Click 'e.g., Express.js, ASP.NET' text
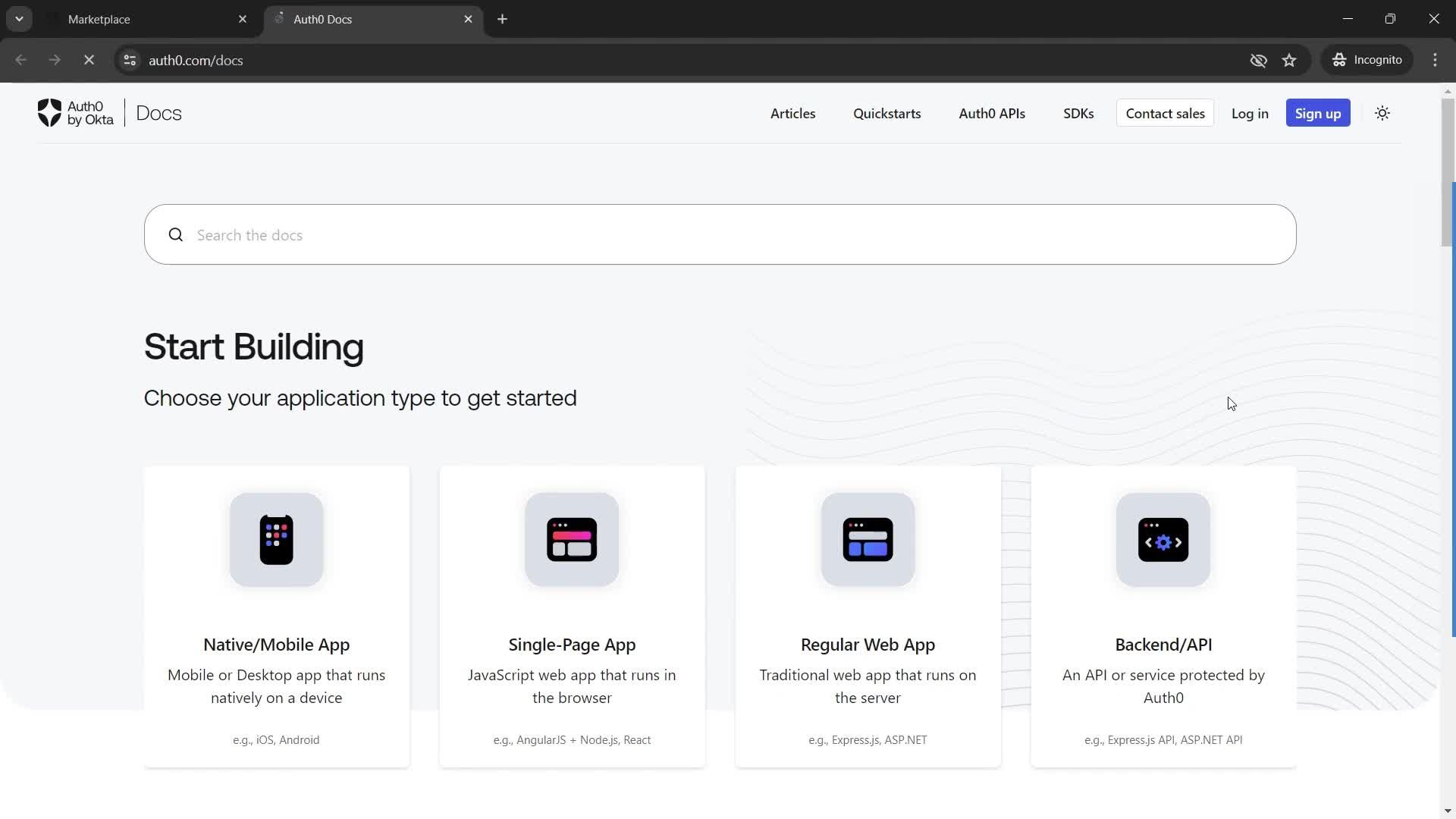Image resolution: width=1456 pixels, height=819 pixels. [868, 740]
